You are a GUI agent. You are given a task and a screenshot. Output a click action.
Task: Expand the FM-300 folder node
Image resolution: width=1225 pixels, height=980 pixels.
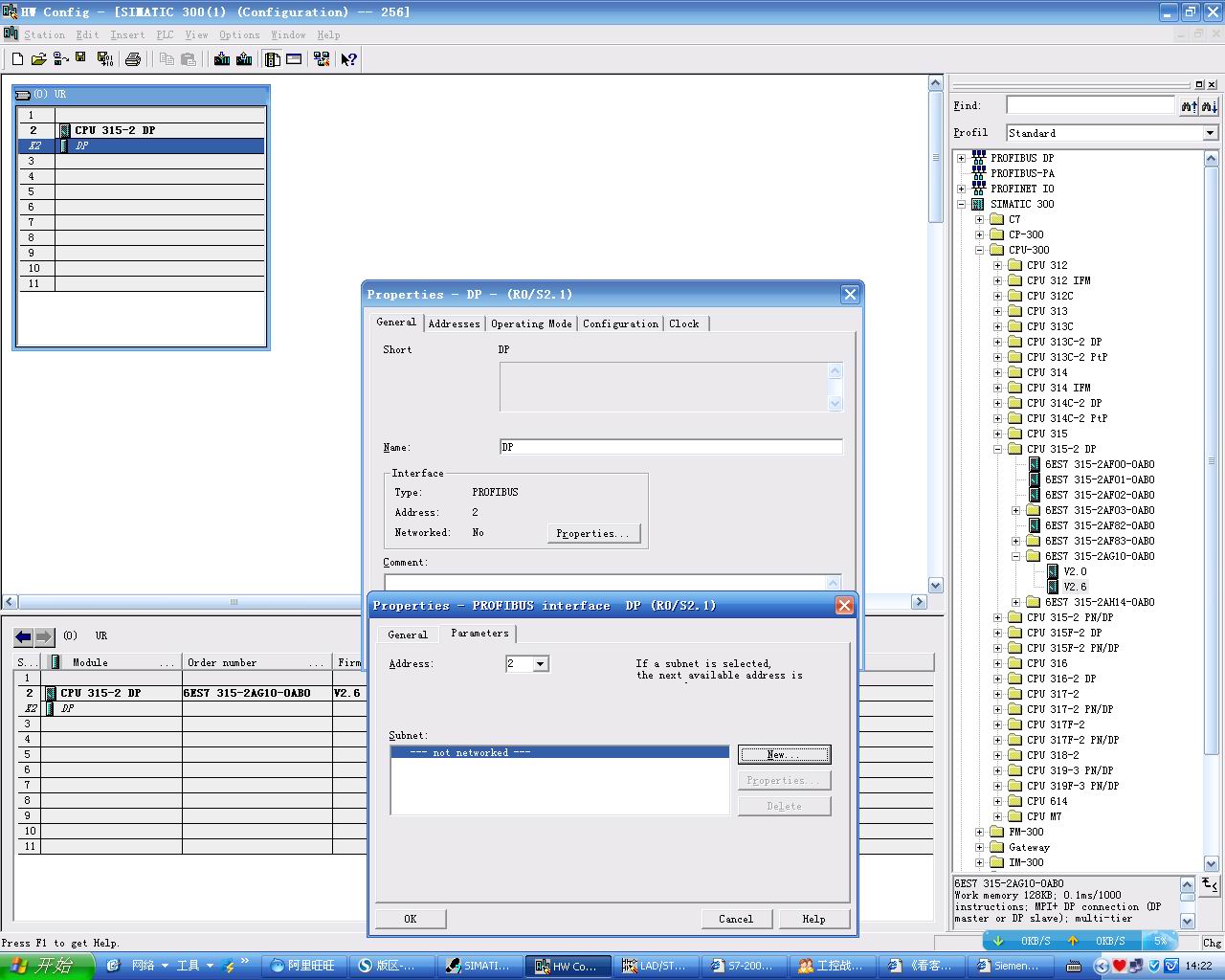pos(980,832)
